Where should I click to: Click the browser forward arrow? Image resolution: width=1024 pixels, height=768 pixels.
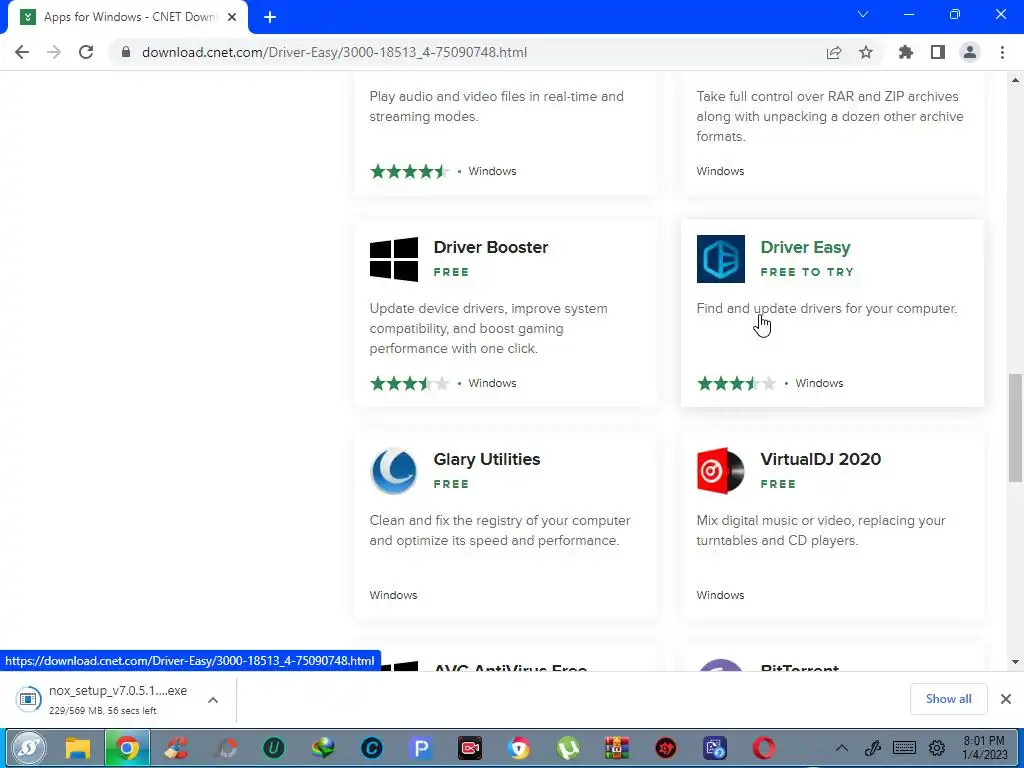tap(54, 52)
